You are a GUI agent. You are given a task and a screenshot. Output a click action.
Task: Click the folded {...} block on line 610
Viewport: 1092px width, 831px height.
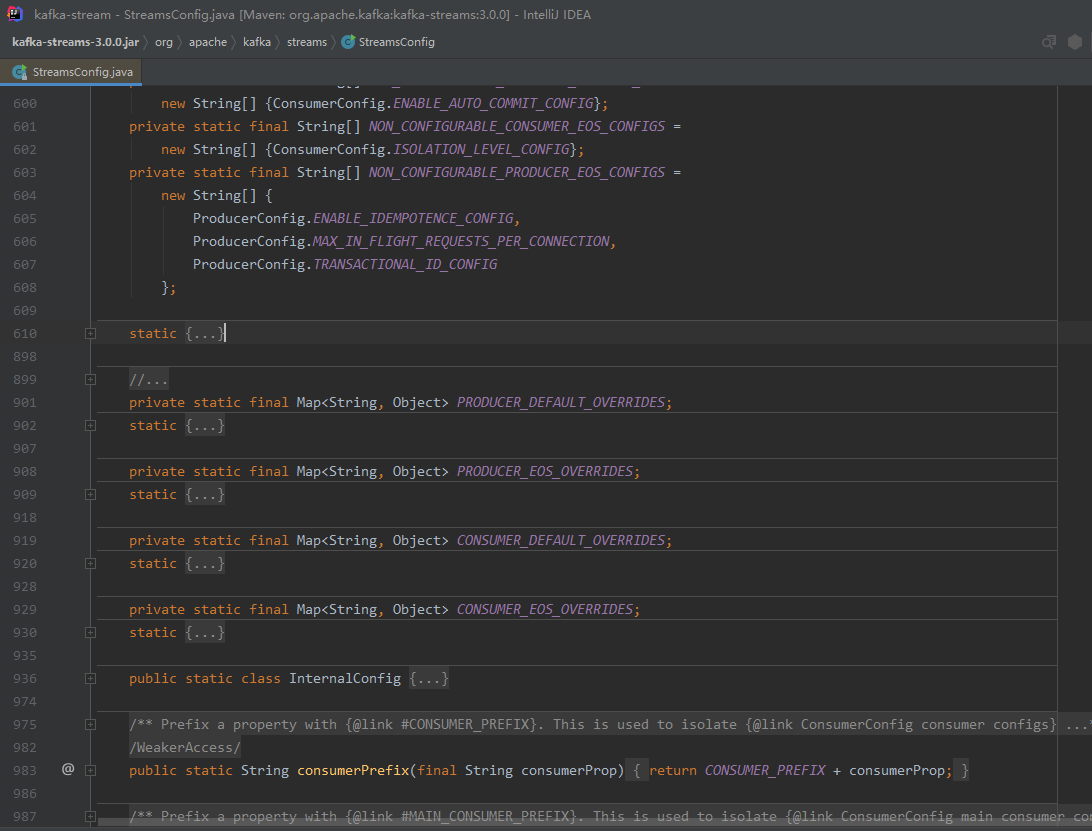tap(205, 334)
